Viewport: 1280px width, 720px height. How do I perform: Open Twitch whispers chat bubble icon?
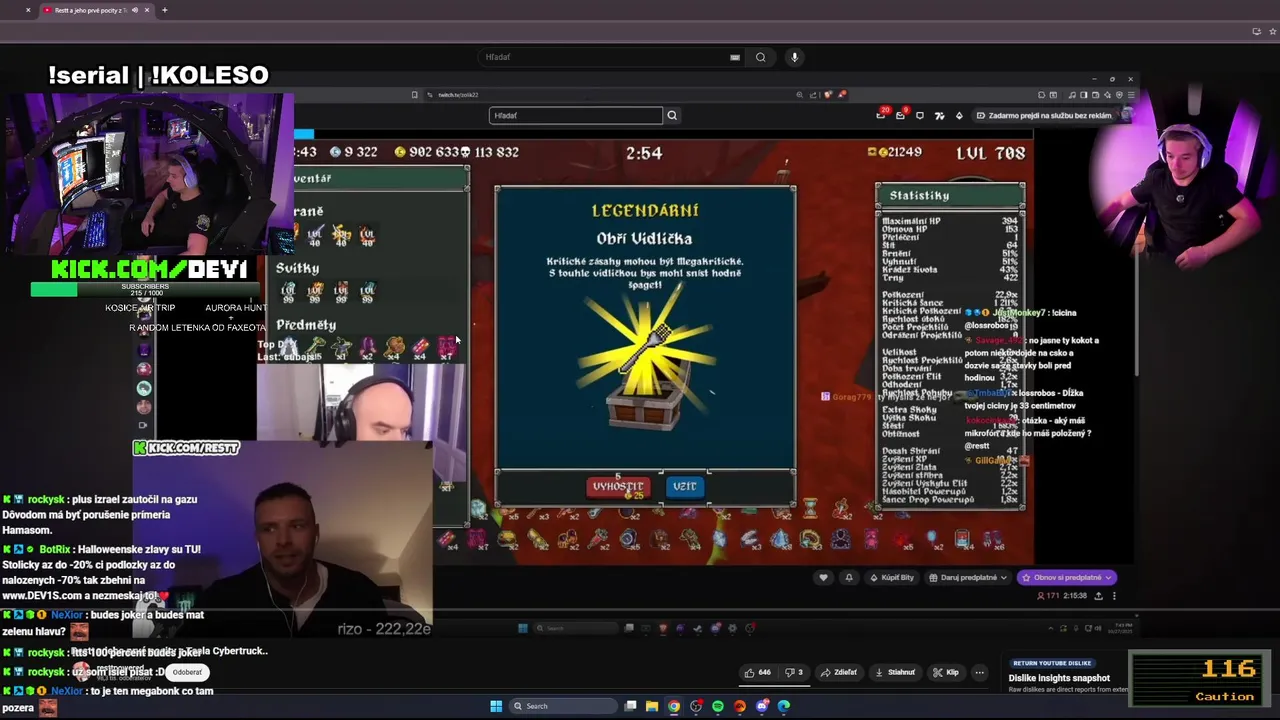(920, 115)
